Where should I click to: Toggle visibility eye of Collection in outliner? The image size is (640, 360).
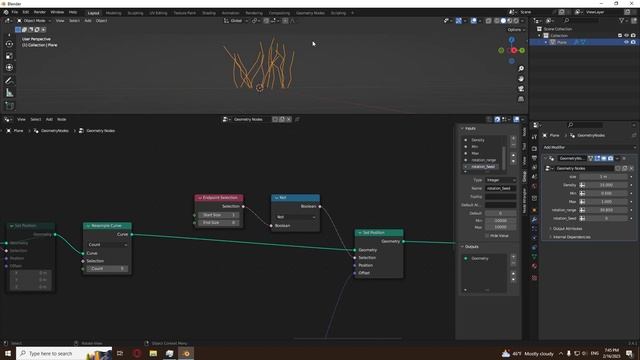tap(626, 36)
